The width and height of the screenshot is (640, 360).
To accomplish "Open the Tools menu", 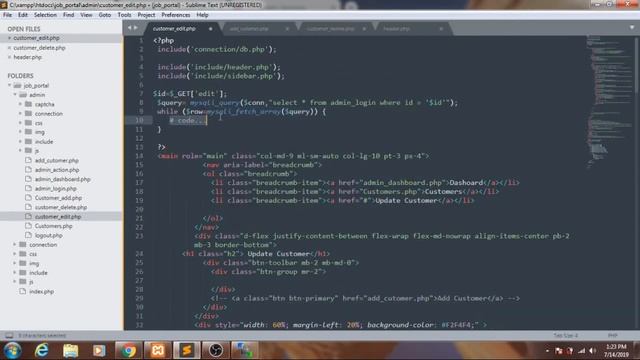I will point(124,15).
